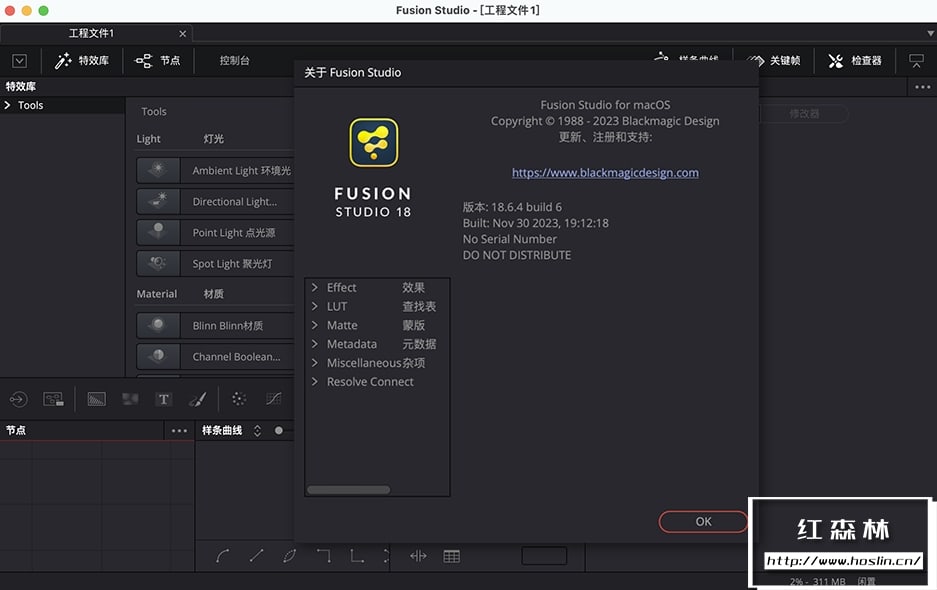The height and width of the screenshot is (590, 937).
Task: Add a Fast Noise node
Action: [130, 399]
